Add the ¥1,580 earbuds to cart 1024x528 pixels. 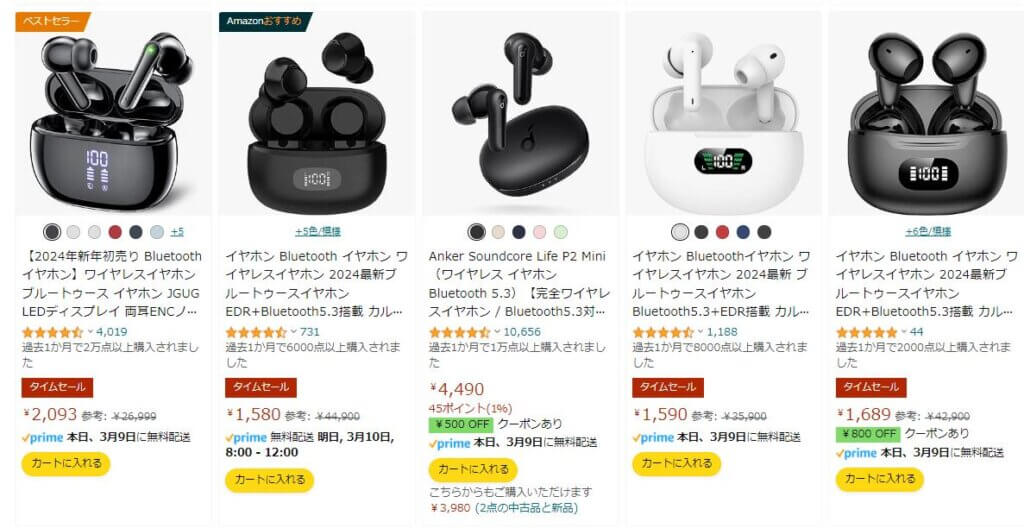point(269,480)
